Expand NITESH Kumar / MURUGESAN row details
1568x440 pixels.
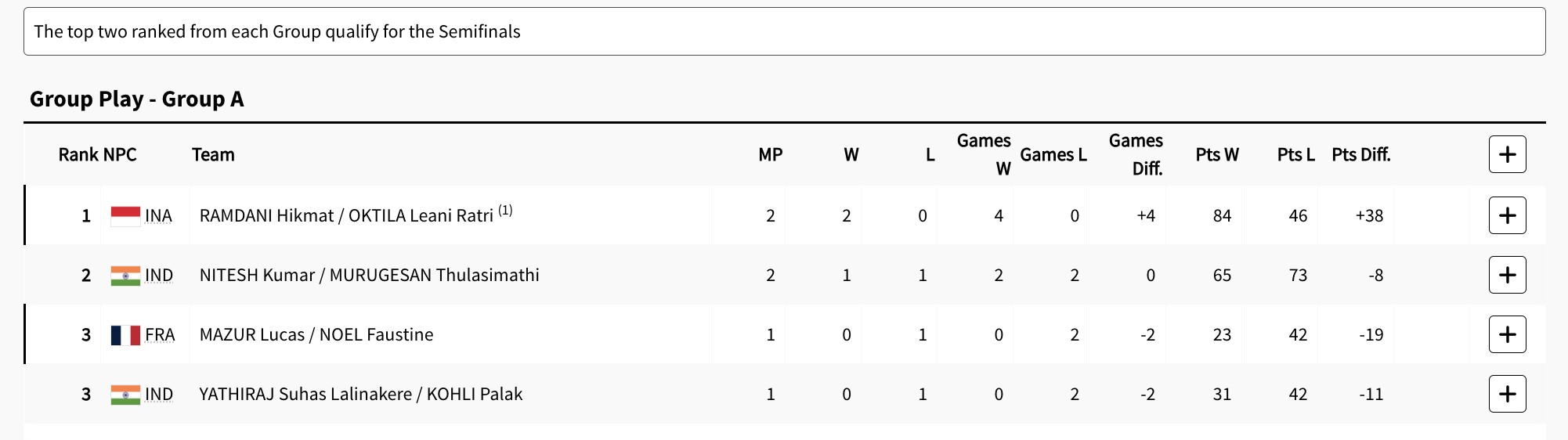1507,275
